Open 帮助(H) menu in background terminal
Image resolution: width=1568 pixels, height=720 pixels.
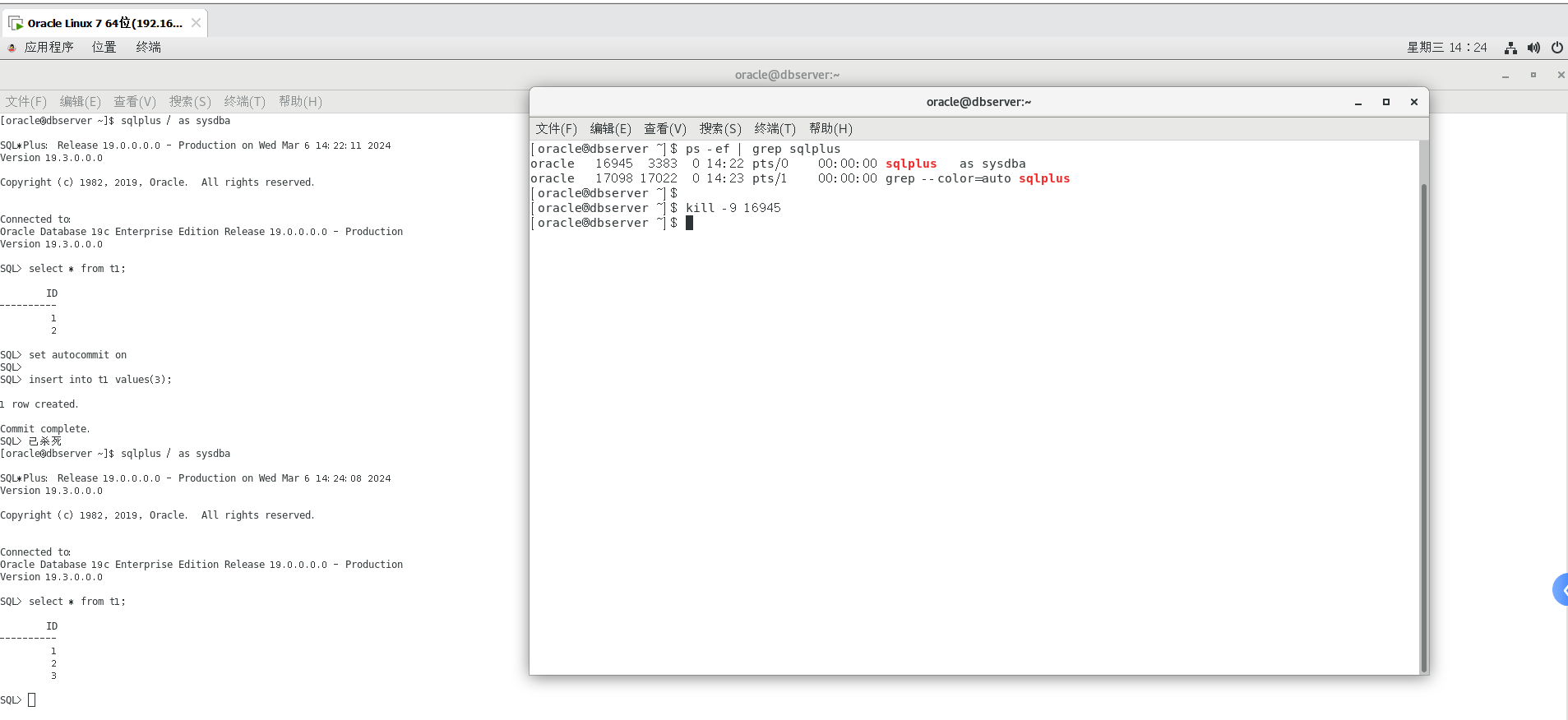point(300,101)
